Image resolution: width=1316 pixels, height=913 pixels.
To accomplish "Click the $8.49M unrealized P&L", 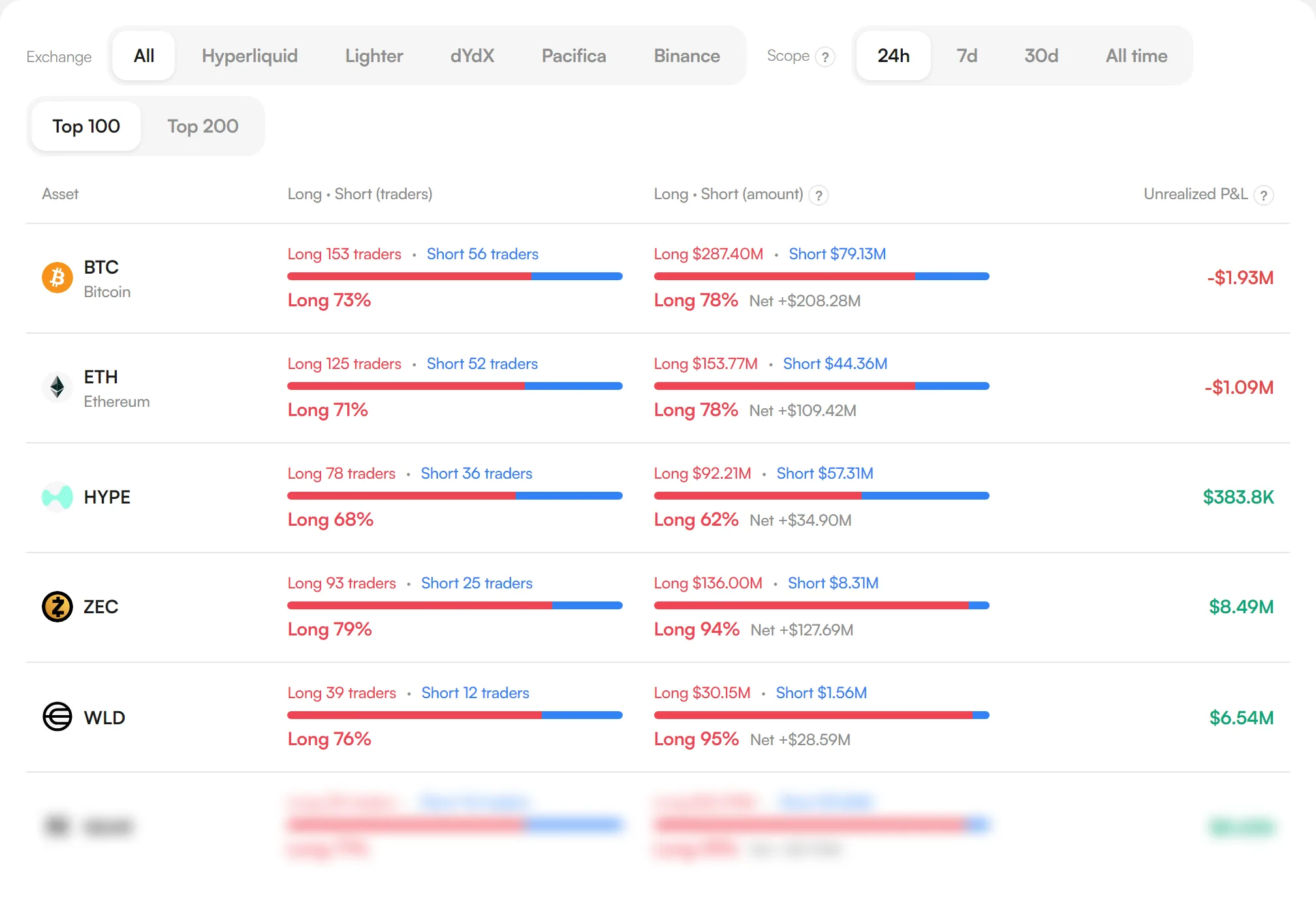I will pos(1241,607).
